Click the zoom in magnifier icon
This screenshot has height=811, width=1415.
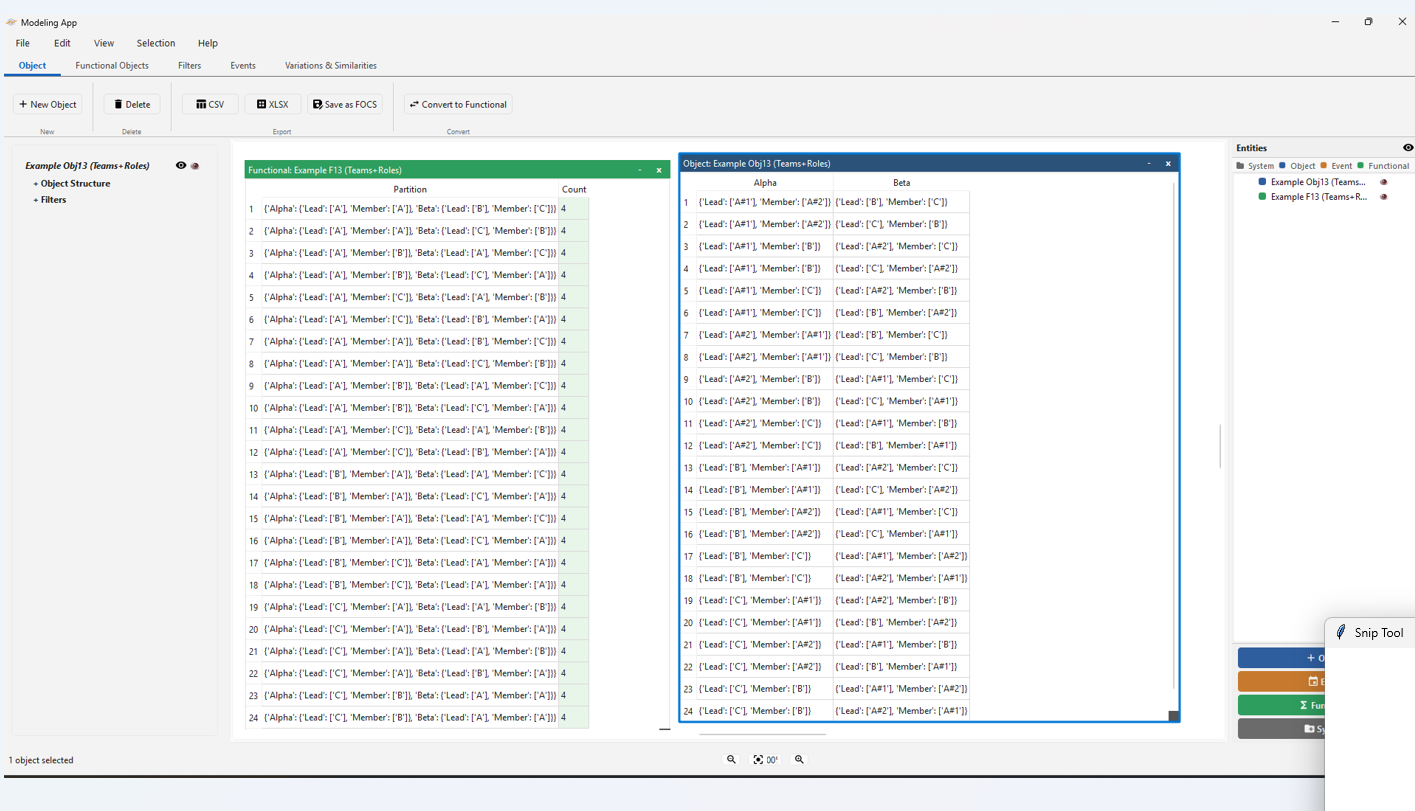click(x=799, y=760)
